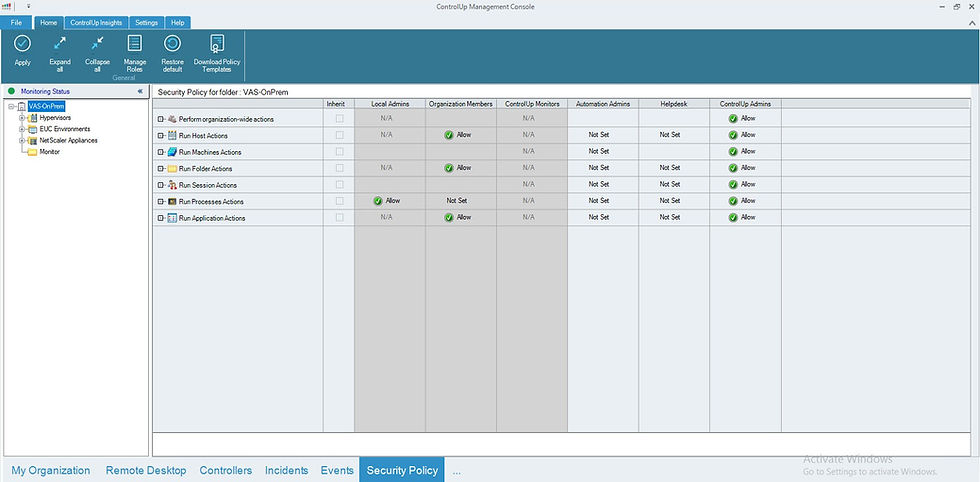The height and width of the screenshot is (482, 980).
Task: Click the Helpdesk column header
Action: point(674,104)
